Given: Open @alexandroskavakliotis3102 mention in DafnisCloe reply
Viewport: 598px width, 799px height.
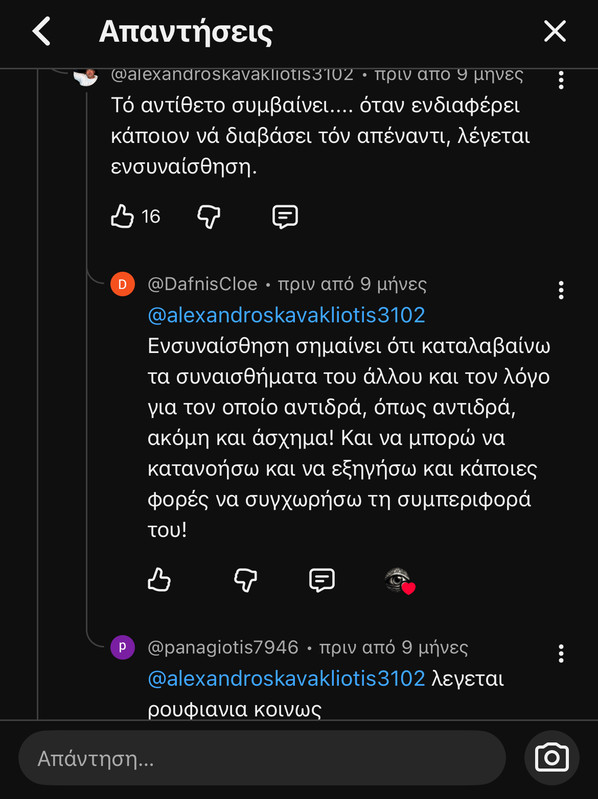Looking at the screenshot, I should click(x=286, y=315).
